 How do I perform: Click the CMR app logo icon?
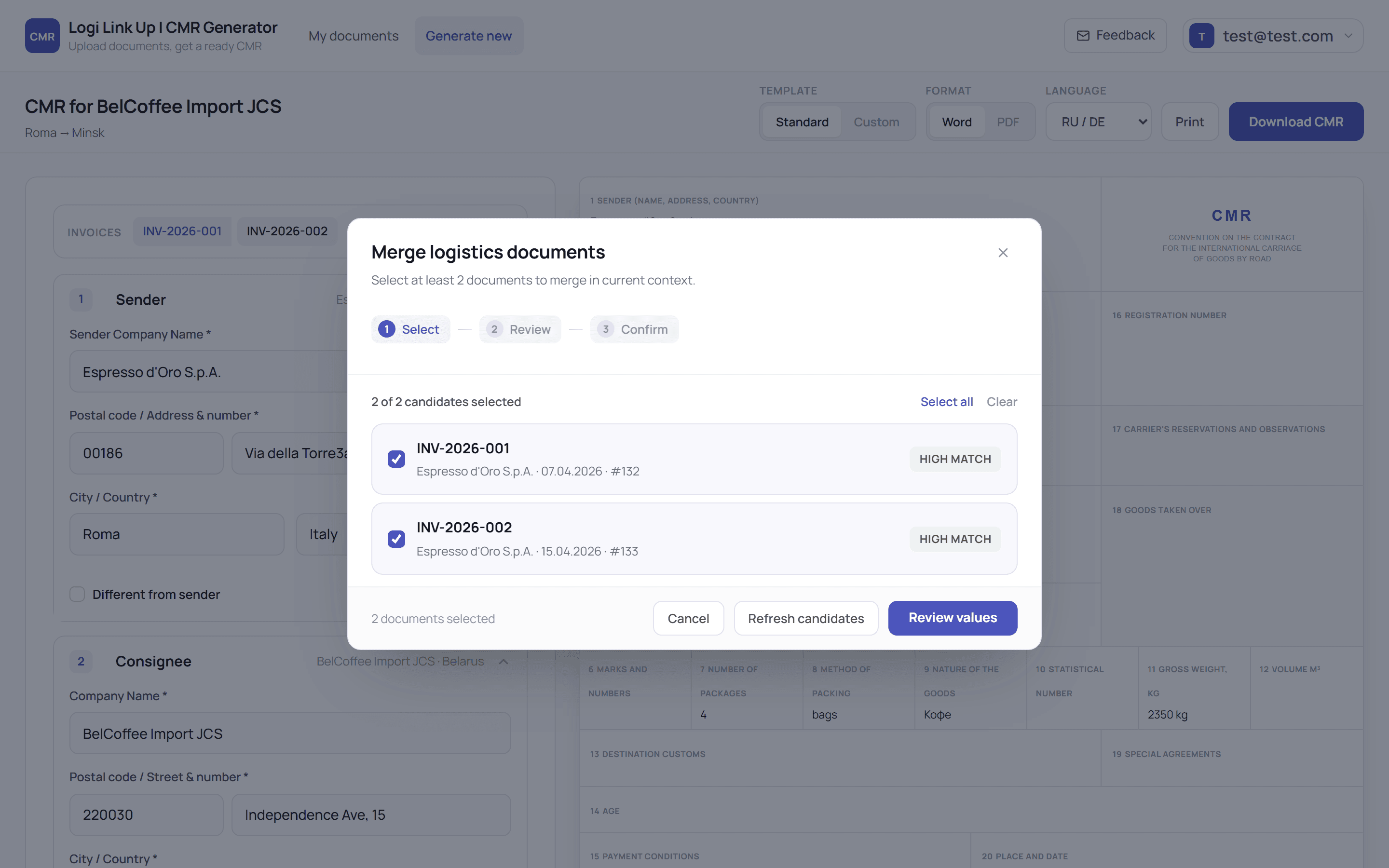click(42, 36)
